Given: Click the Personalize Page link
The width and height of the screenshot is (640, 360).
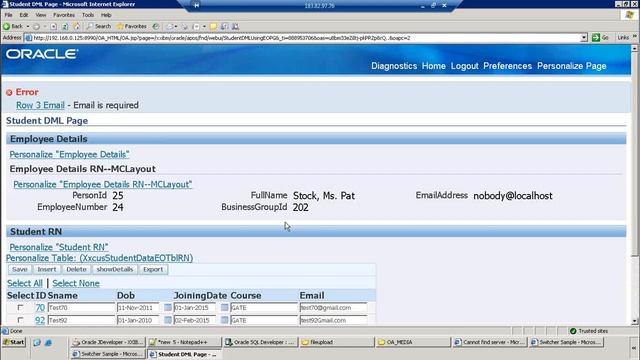Looking at the screenshot, I should click(x=571, y=66).
